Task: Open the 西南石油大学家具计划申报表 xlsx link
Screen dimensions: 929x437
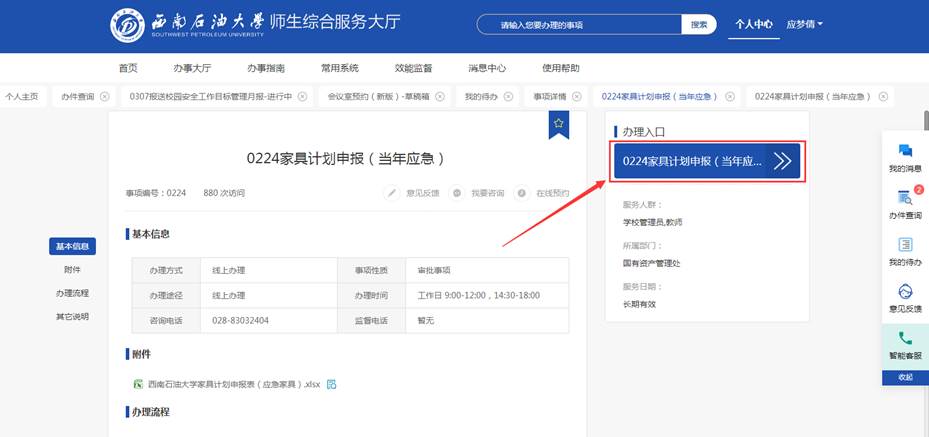Action: [x=234, y=384]
